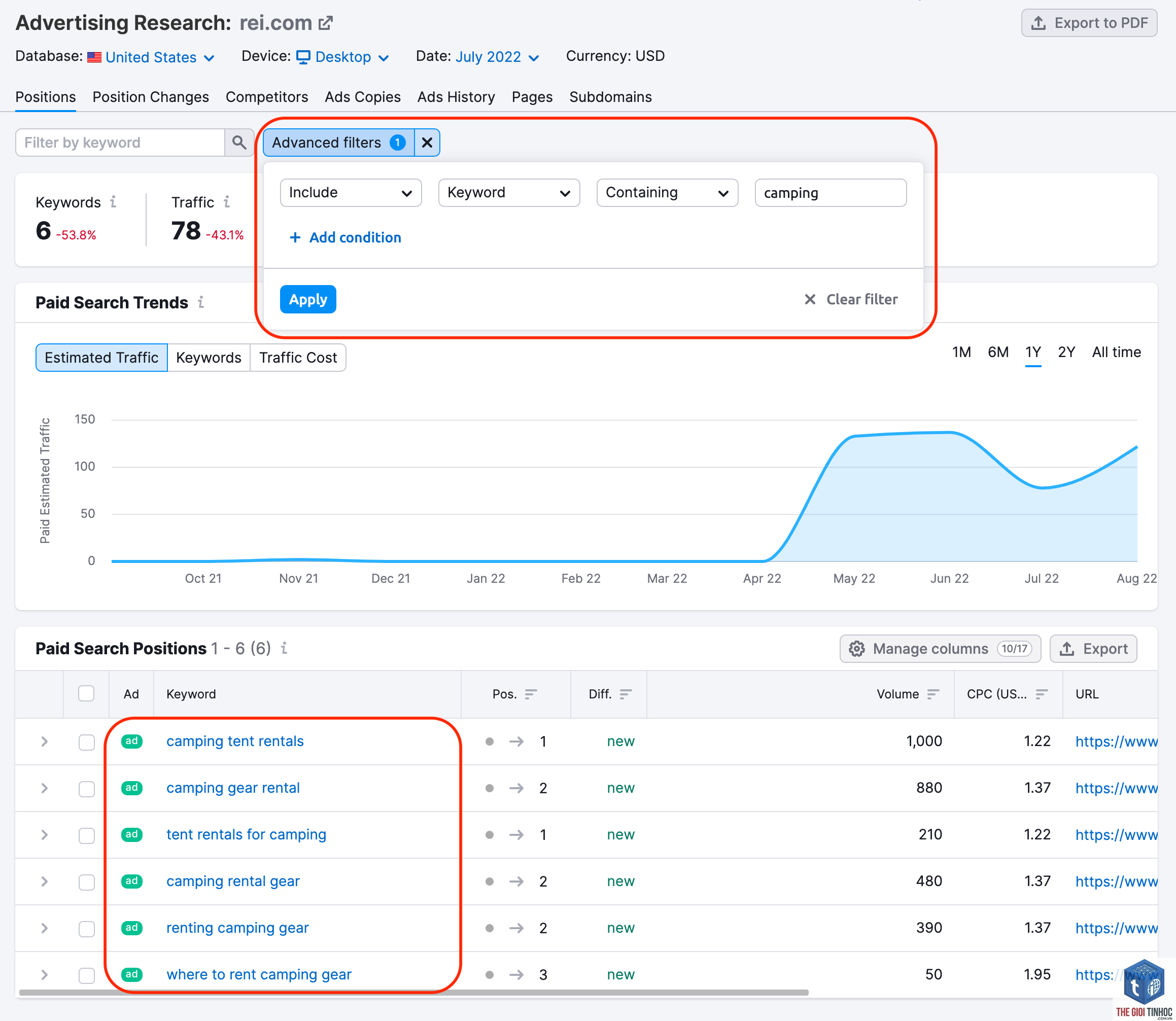Set the chart range to 6M
This screenshot has width=1176, height=1021.
point(997,352)
